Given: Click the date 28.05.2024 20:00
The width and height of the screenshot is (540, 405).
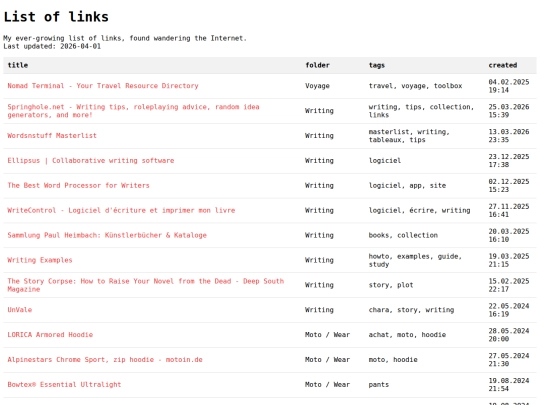Looking at the screenshot, I should [509, 335].
